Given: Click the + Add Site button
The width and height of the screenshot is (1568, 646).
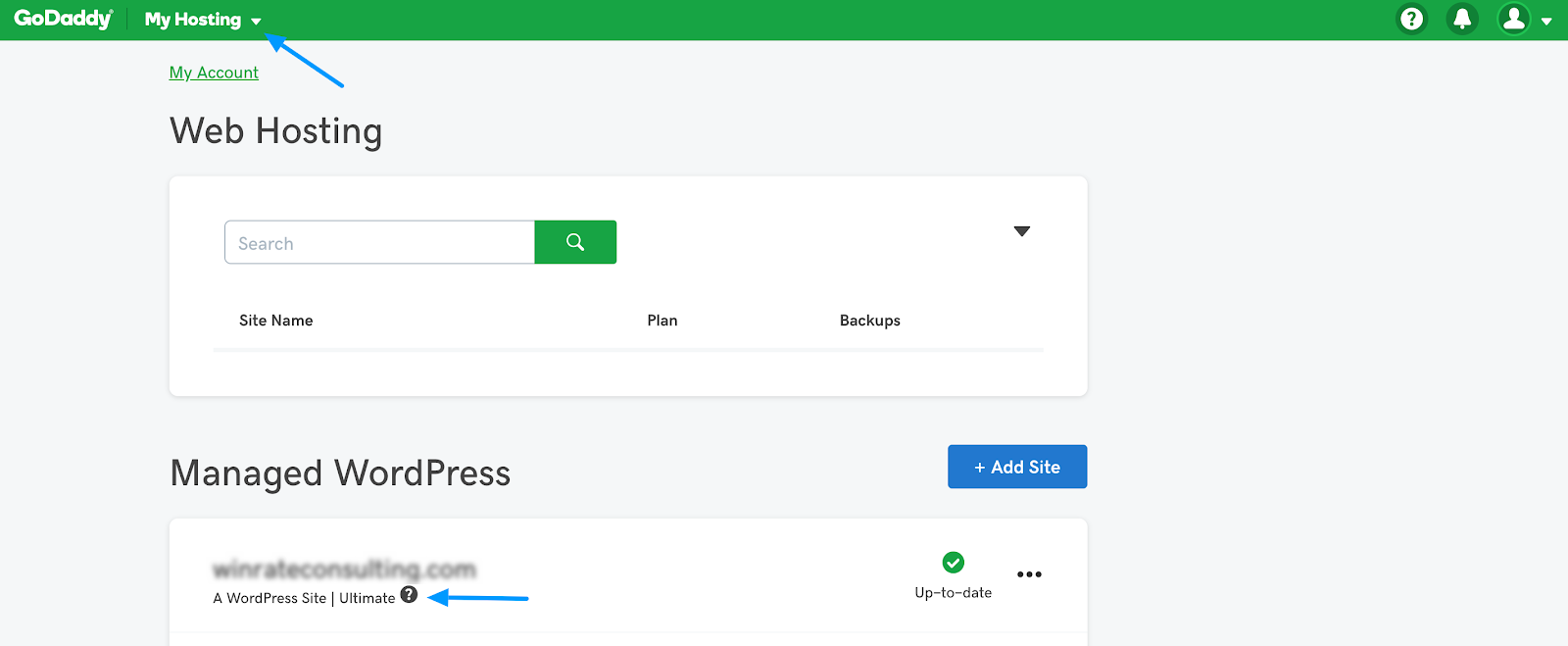Looking at the screenshot, I should [x=1017, y=467].
